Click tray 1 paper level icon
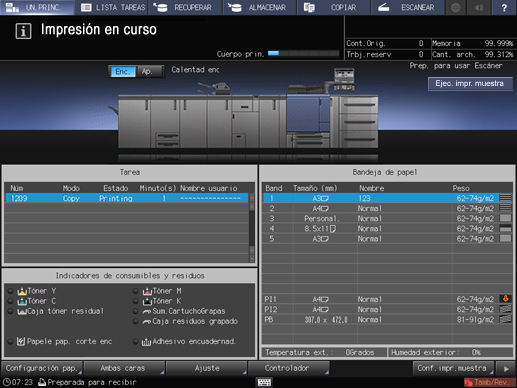Screen dimensions: 517x388 click(505, 198)
